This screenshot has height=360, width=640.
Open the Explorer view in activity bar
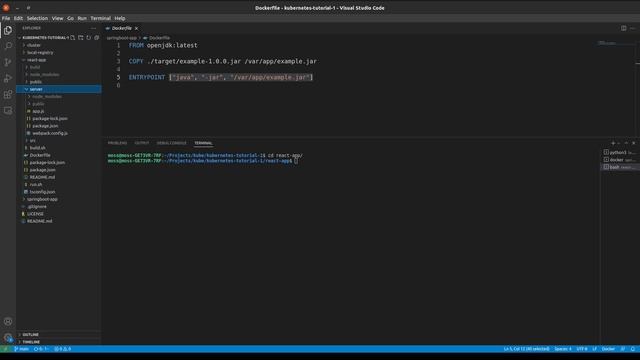tap(8, 30)
